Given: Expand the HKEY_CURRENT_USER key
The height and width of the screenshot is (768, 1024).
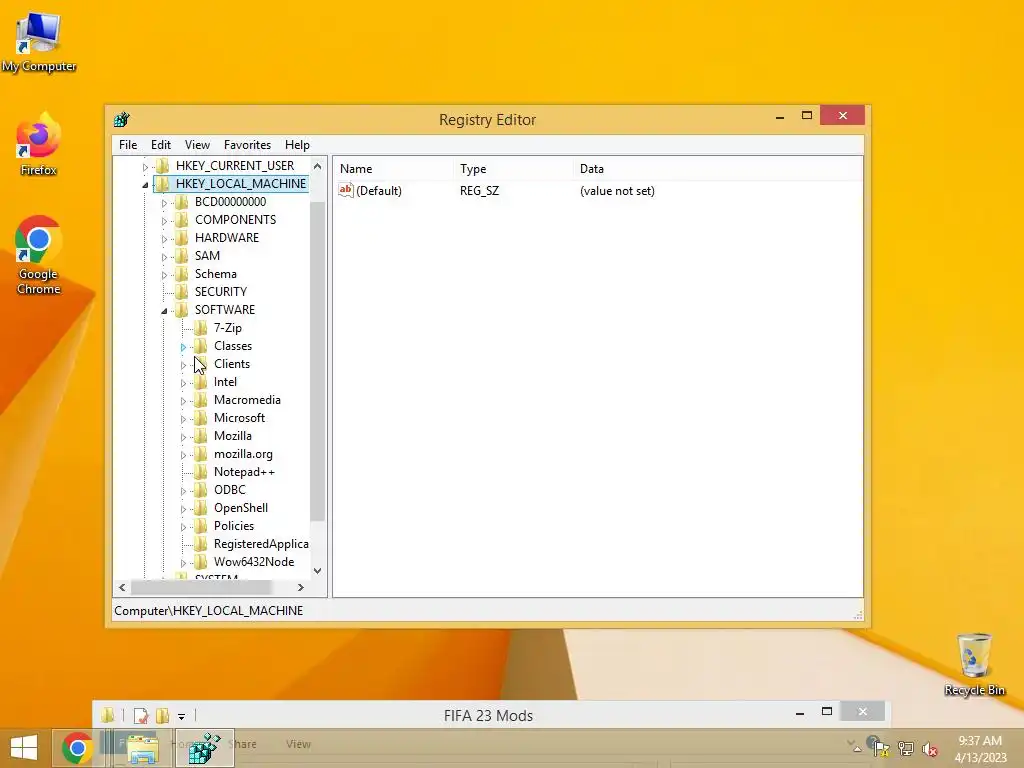Looking at the screenshot, I should [145, 167].
